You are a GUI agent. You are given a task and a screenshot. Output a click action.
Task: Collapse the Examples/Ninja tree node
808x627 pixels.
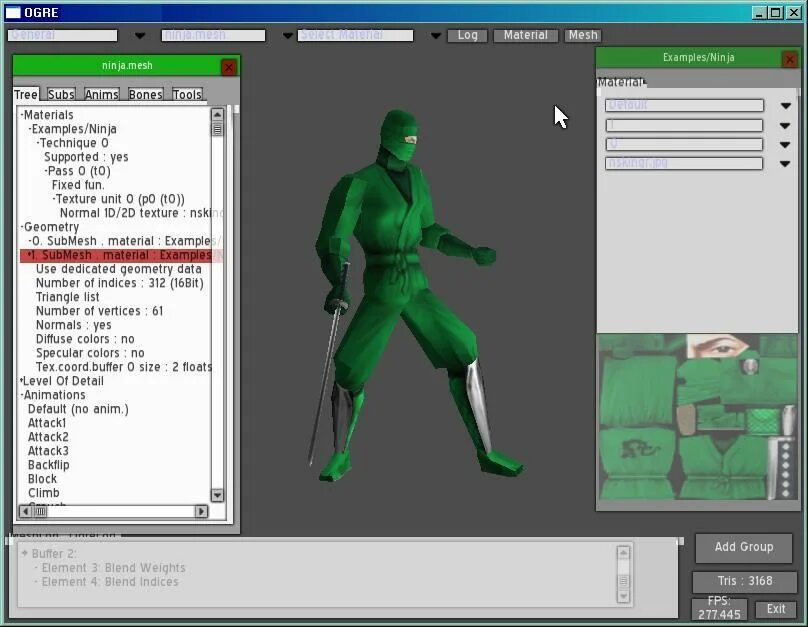click(x=30, y=129)
